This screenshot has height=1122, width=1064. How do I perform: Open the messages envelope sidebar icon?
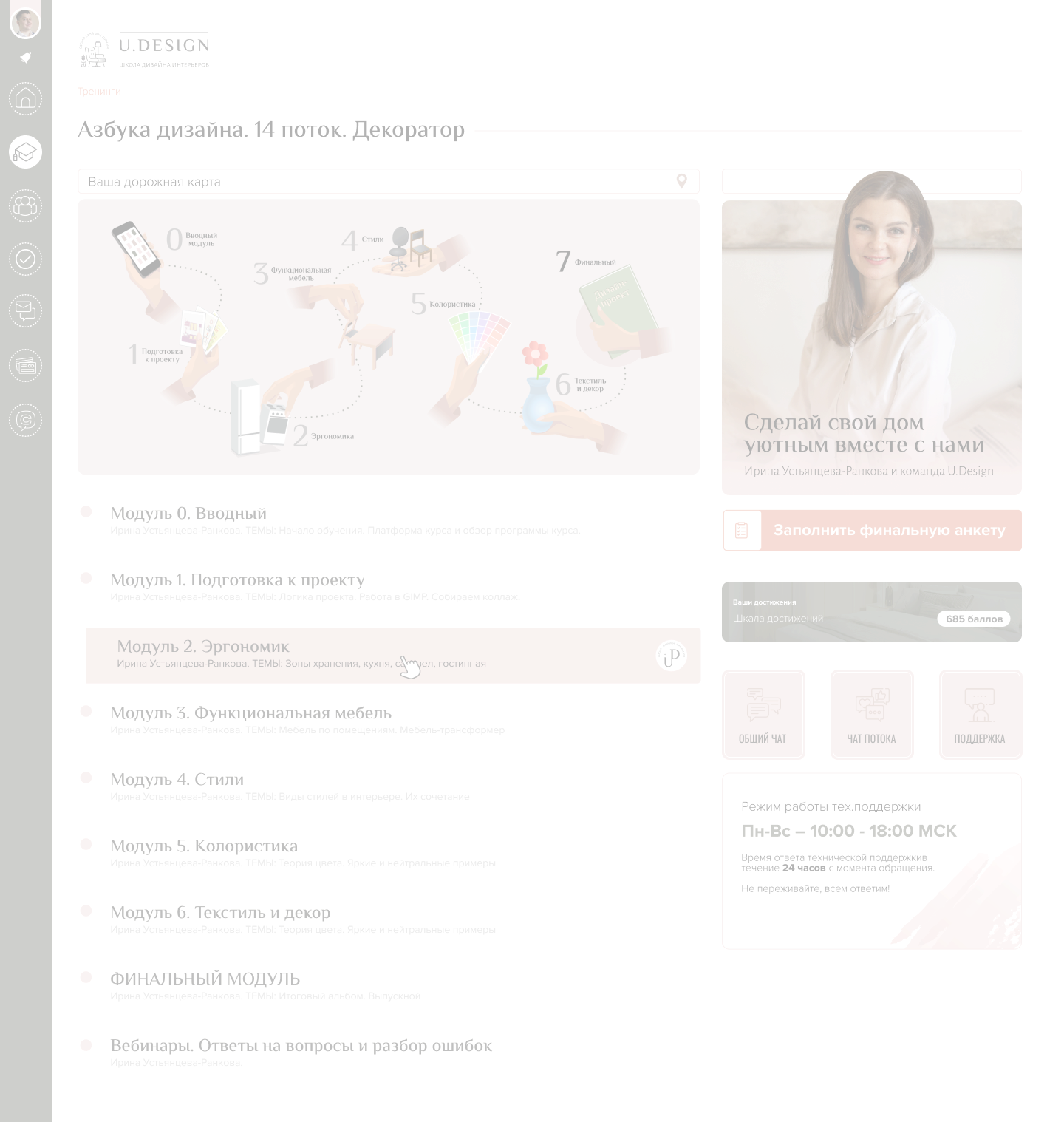(25, 311)
